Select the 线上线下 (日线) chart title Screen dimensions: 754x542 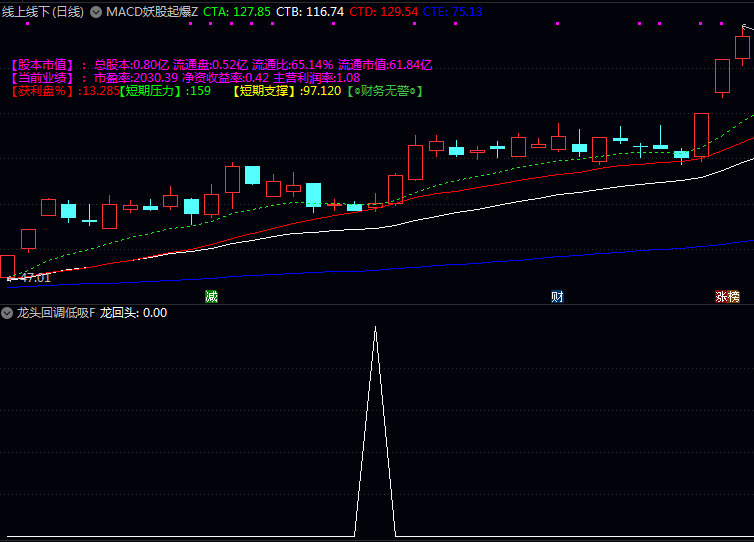[43, 12]
